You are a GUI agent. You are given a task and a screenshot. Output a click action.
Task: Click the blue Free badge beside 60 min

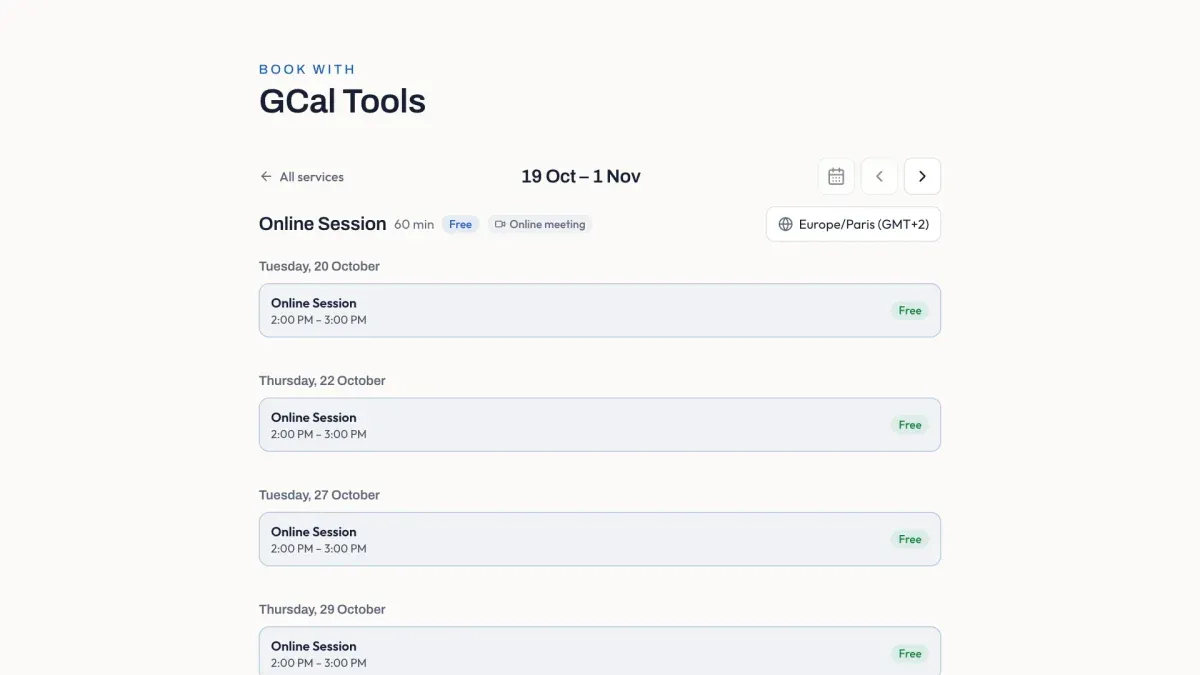460,224
